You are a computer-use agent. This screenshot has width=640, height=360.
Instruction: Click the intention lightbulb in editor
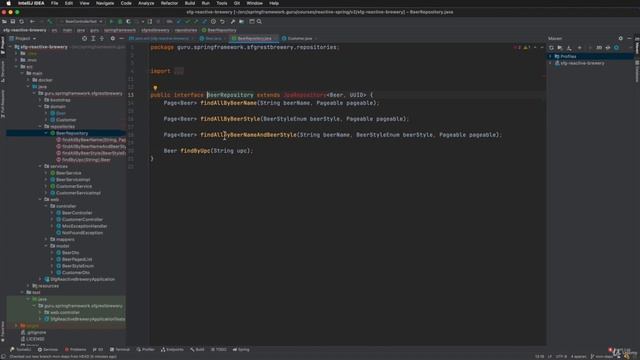point(155,88)
